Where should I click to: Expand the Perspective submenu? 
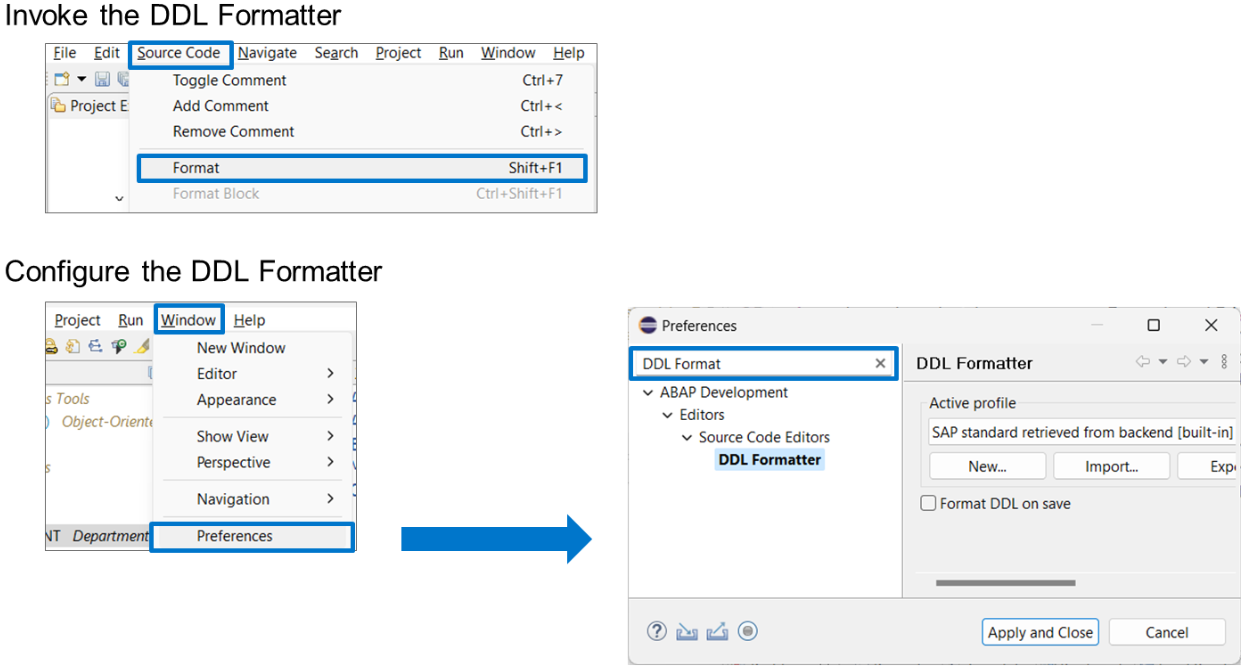(254, 462)
